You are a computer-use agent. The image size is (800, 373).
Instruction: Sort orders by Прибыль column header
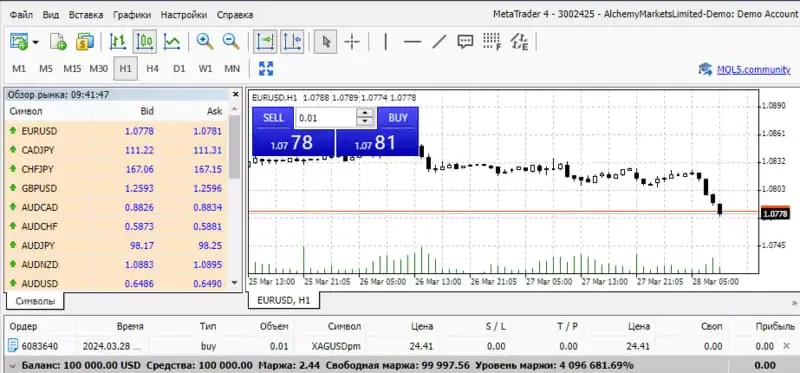[774, 327]
